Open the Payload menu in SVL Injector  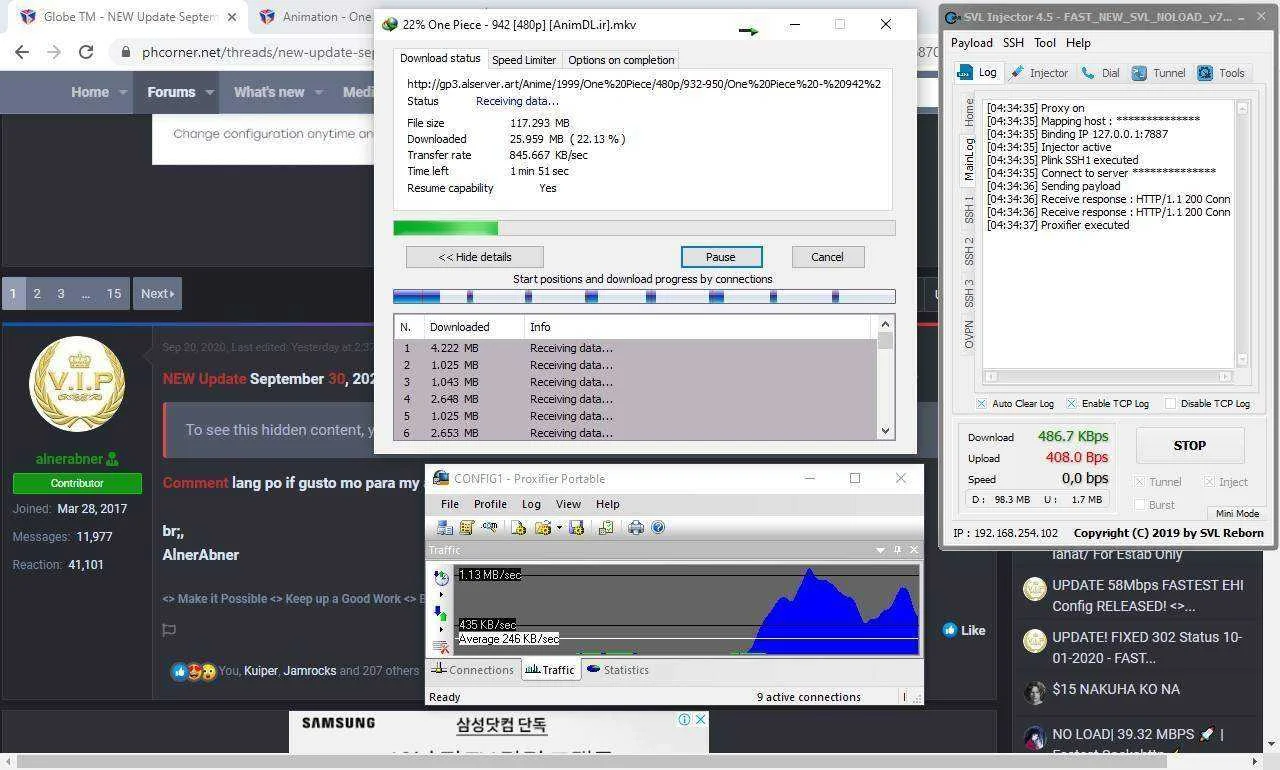click(x=971, y=43)
